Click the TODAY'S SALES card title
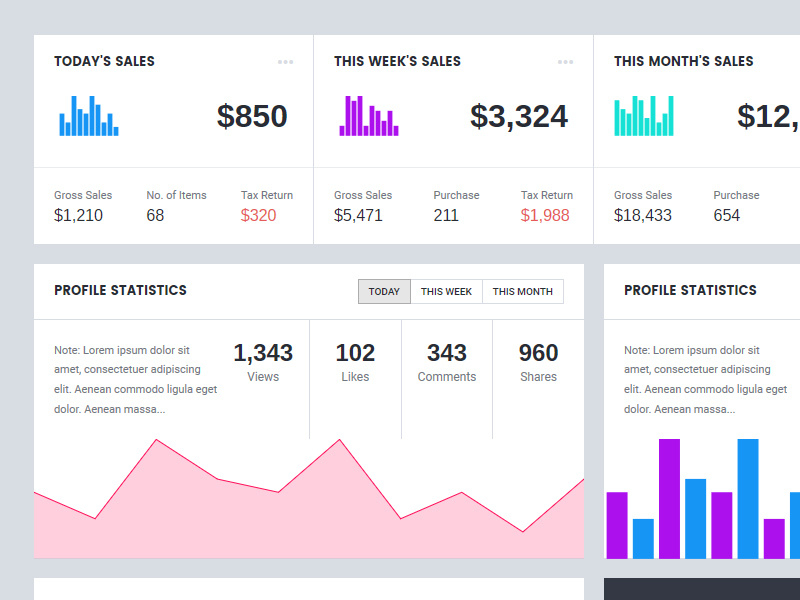 pos(104,61)
